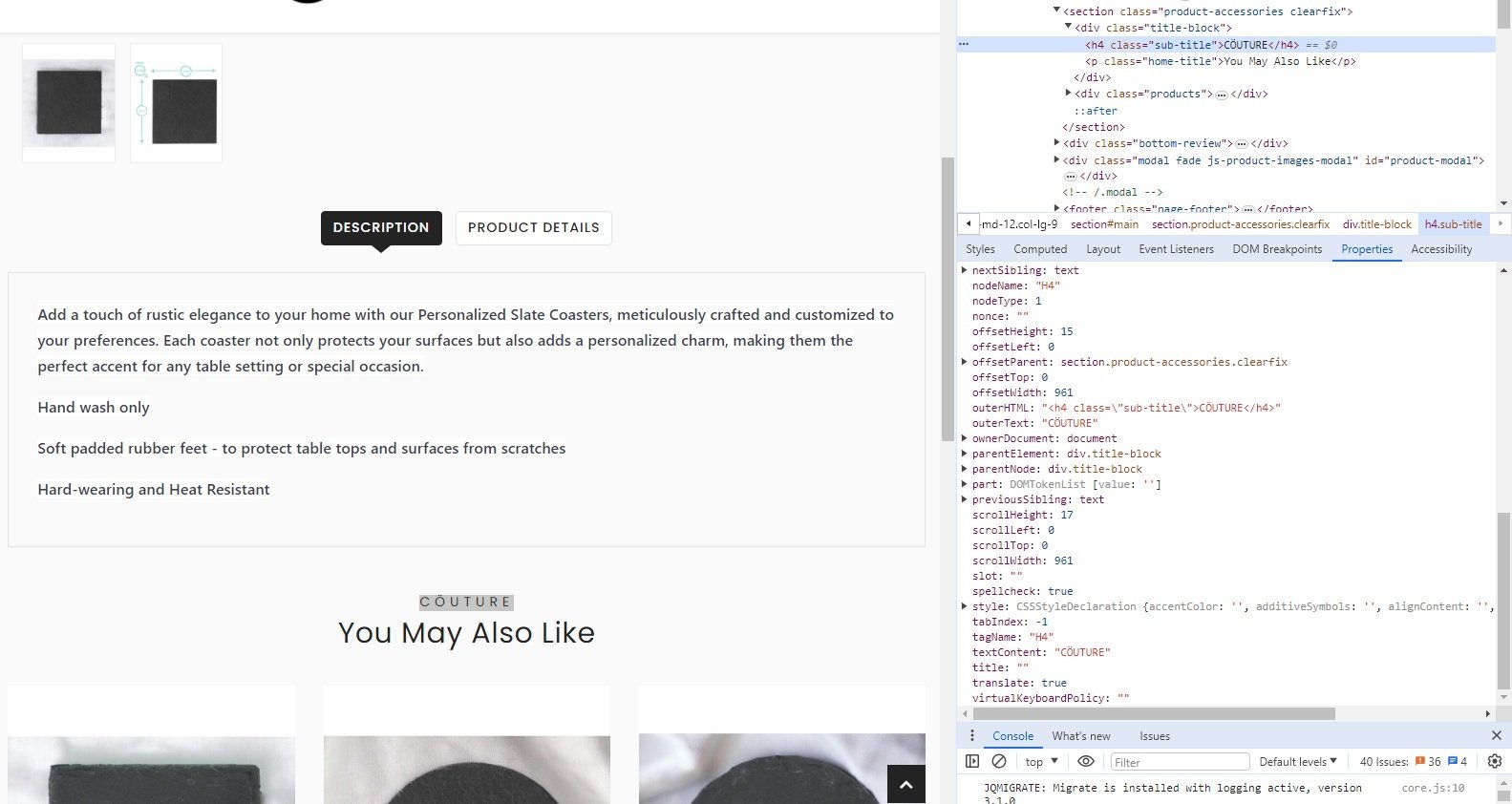Open the JavaScript context 'top' dropdown
Screen dimensions: 1512x804
click(x=1041, y=761)
